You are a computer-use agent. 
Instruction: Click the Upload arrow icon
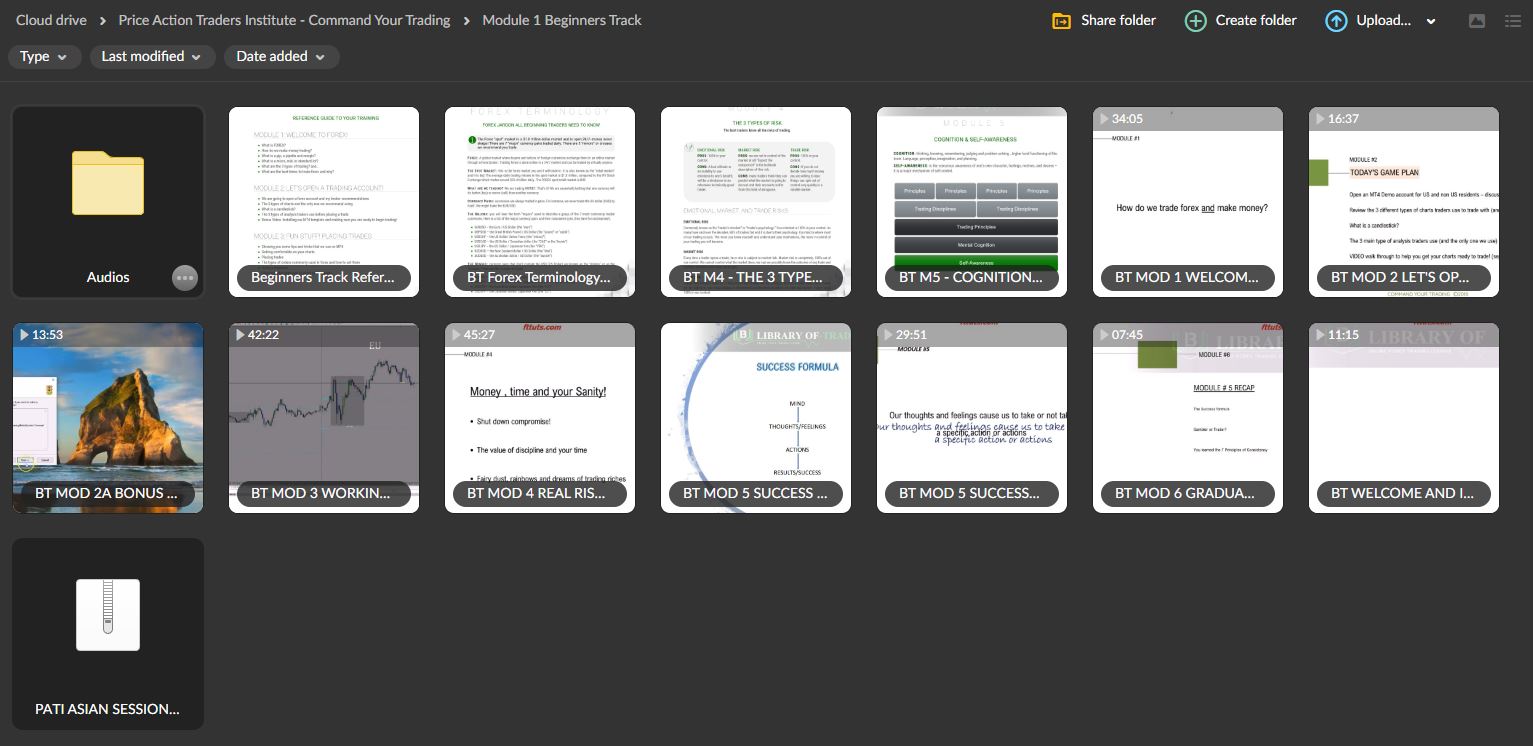1336,21
